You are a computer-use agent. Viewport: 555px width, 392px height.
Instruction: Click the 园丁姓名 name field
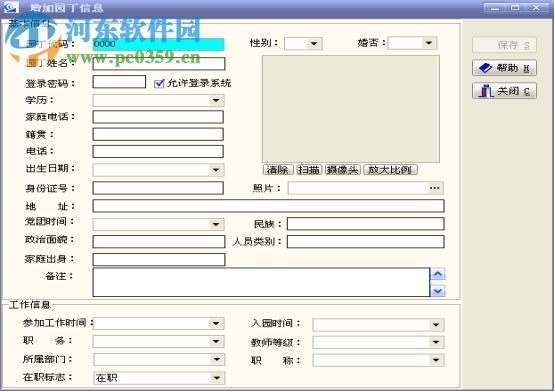coord(159,64)
